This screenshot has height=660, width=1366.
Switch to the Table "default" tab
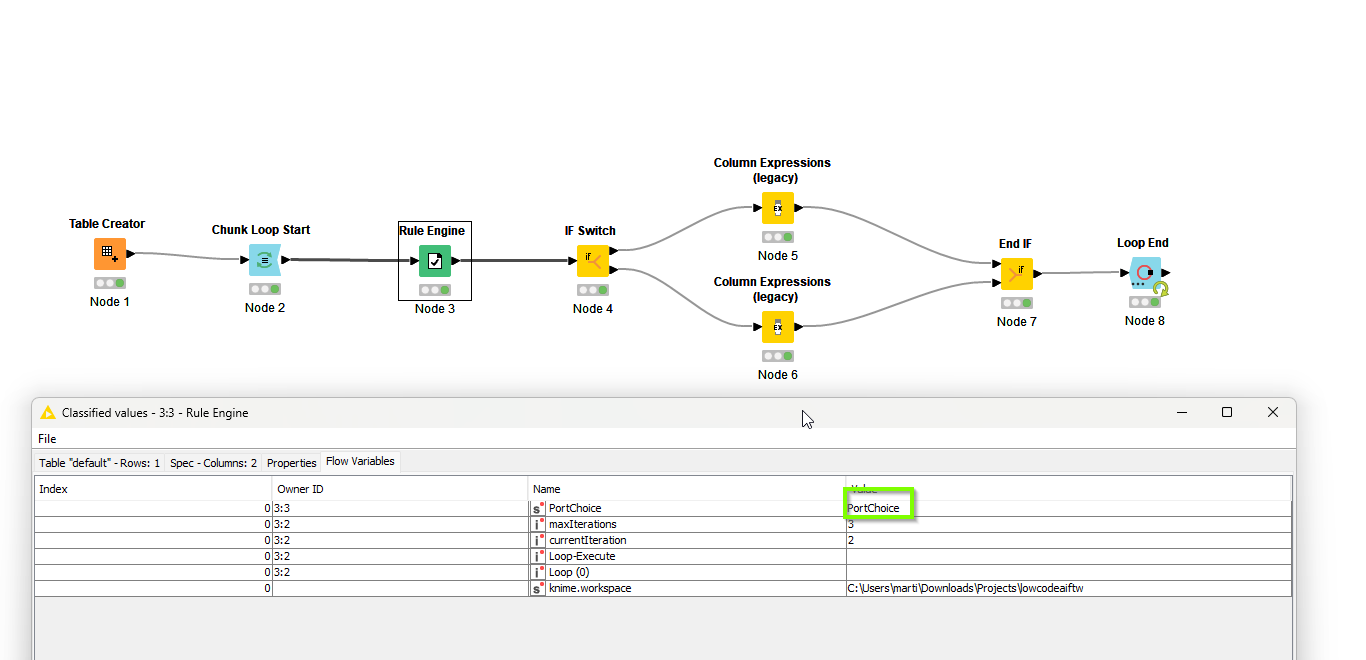tap(99, 463)
